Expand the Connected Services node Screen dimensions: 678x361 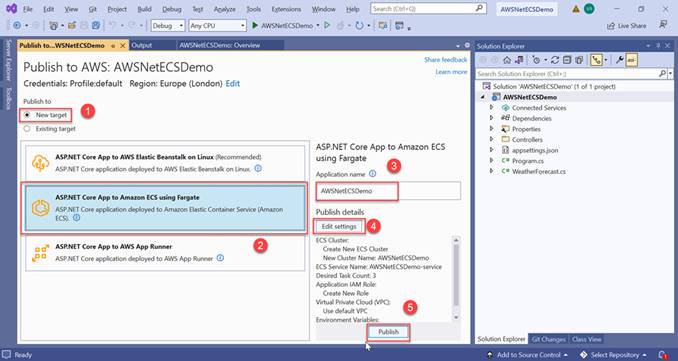[x=492, y=108]
